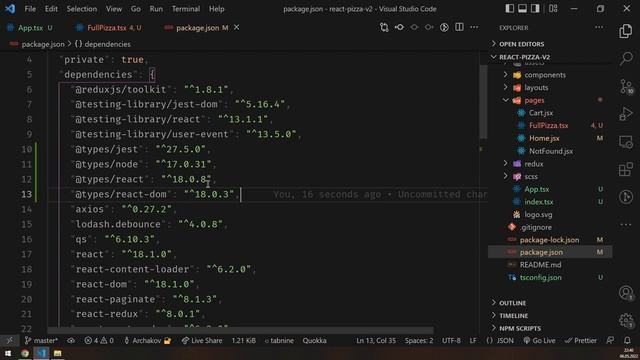Viewport: 640px width, 360px height.
Task: Click Open Changes icon in editor toolbar
Action: (384, 27)
